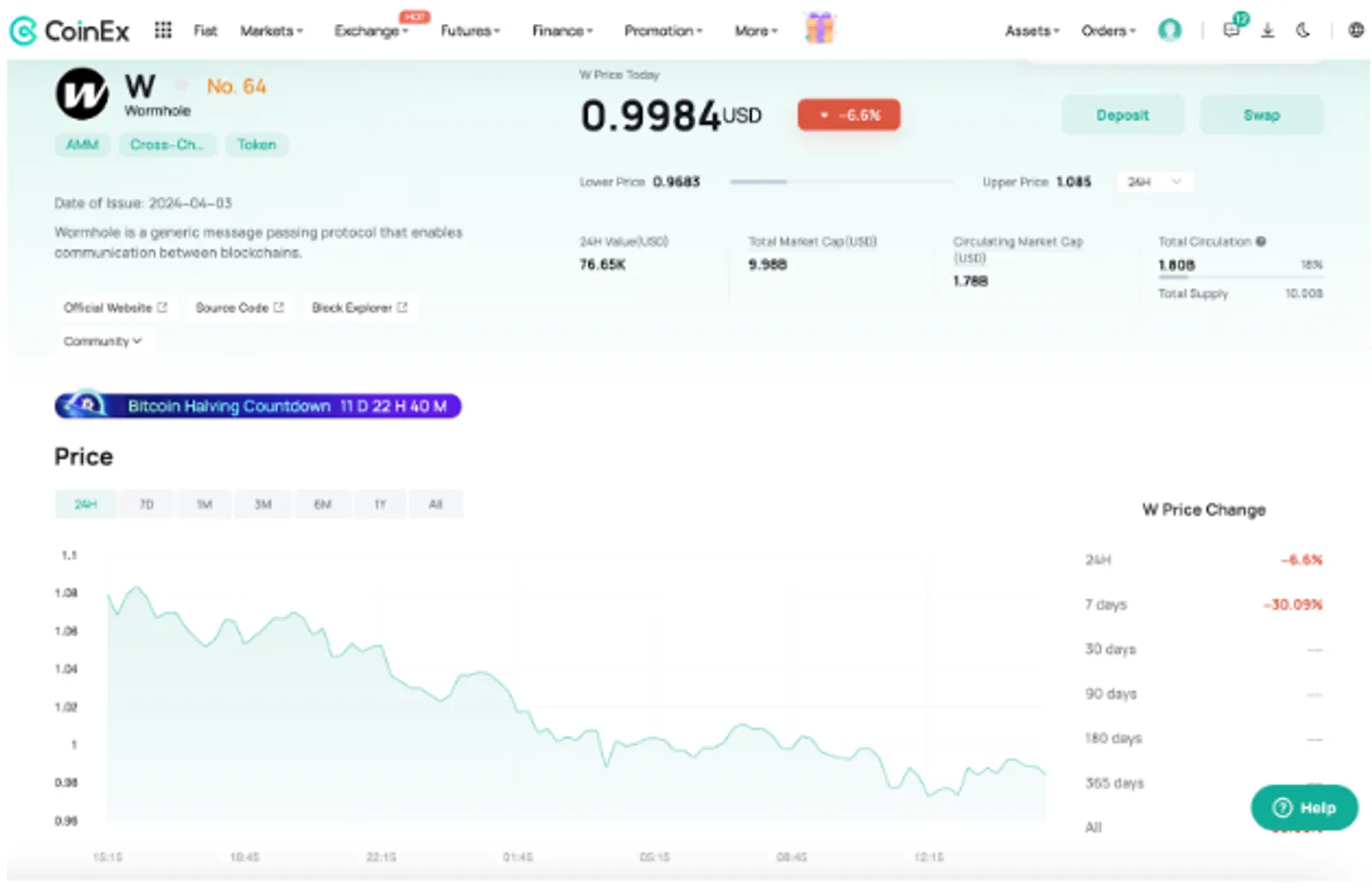Image resolution: width=1372 pixels, height=896 pixels.
Task: Expand the Finance menu
Action: (x=562, y=31)
